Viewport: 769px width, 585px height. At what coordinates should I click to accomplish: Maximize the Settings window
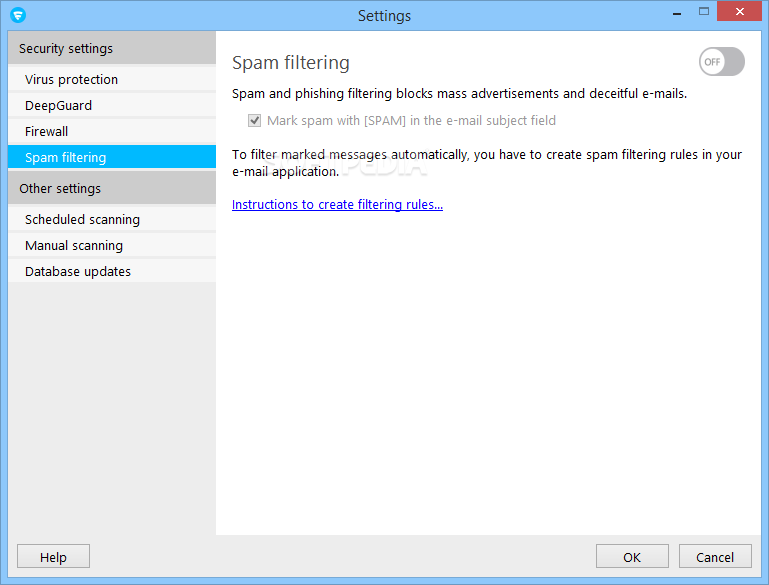click(x=704, y=11)
